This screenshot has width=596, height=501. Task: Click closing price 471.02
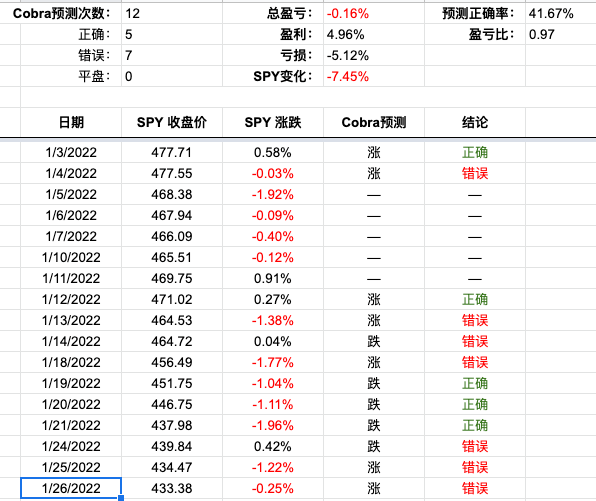(172, 299)
